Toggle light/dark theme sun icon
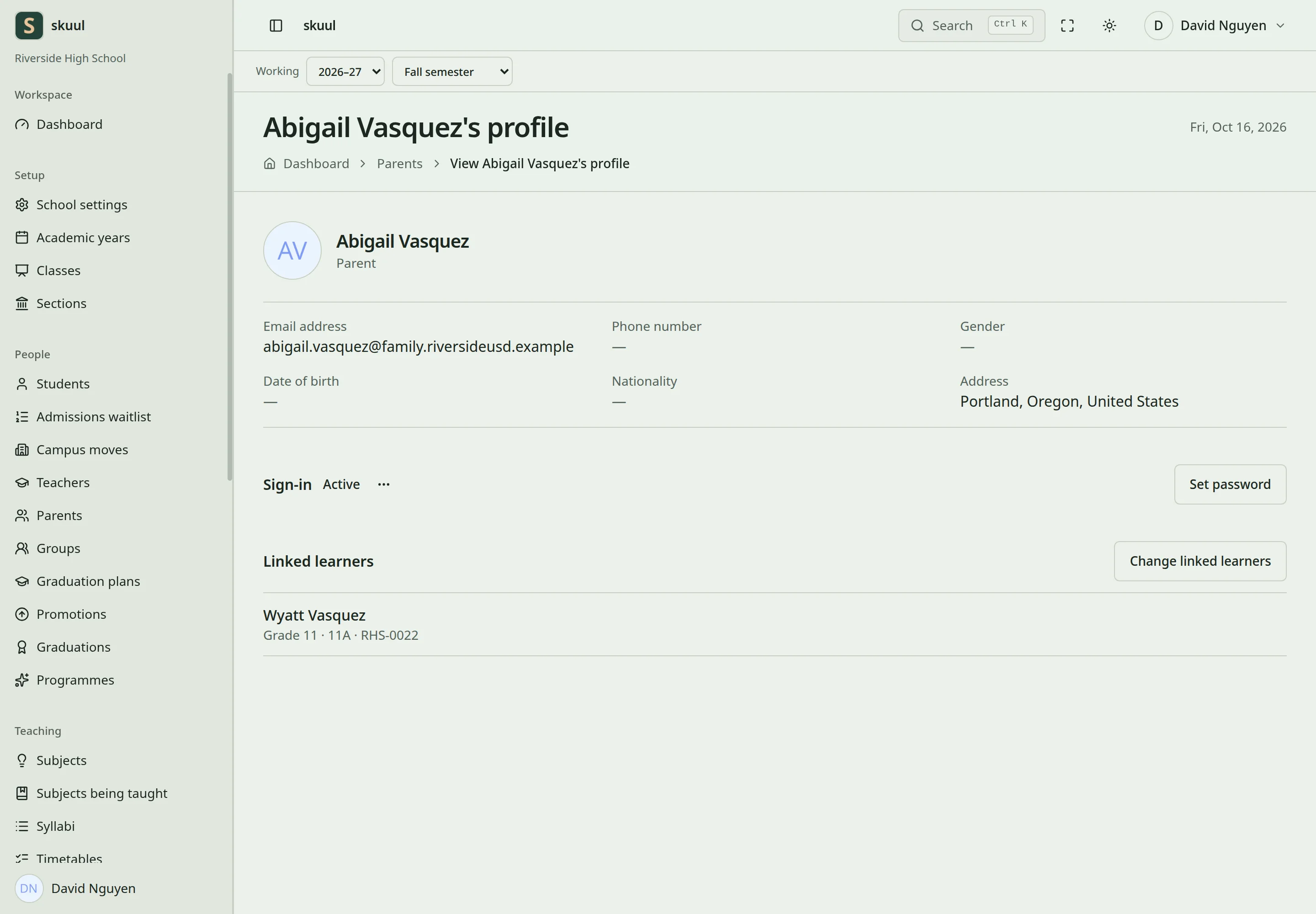The height and width of the screenshot is (914, 1316). pyautogui.click(x=1109, y=26)
